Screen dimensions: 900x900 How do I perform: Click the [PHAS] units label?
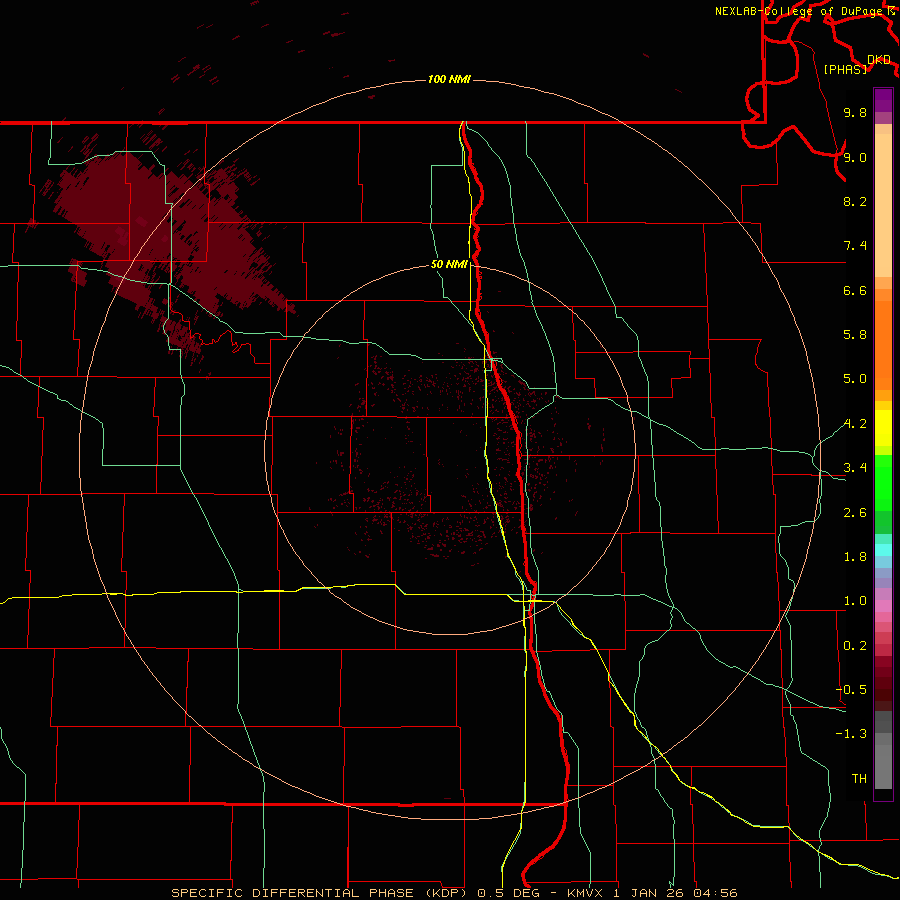(845, 70)
